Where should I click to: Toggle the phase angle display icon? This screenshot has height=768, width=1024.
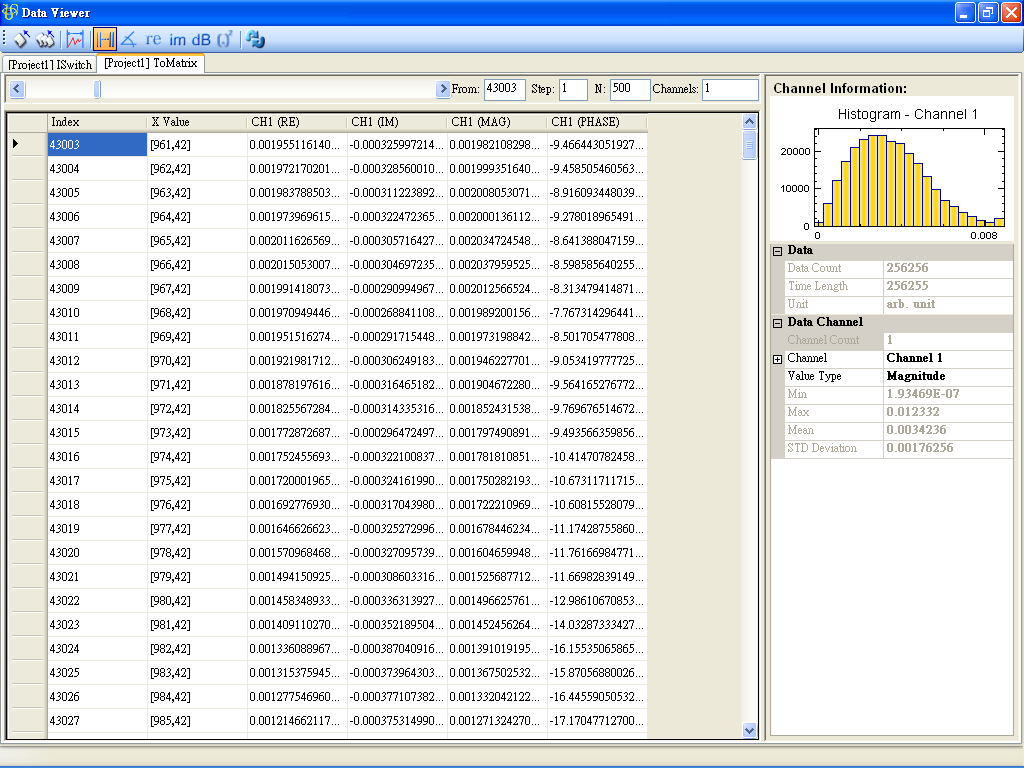128,39
